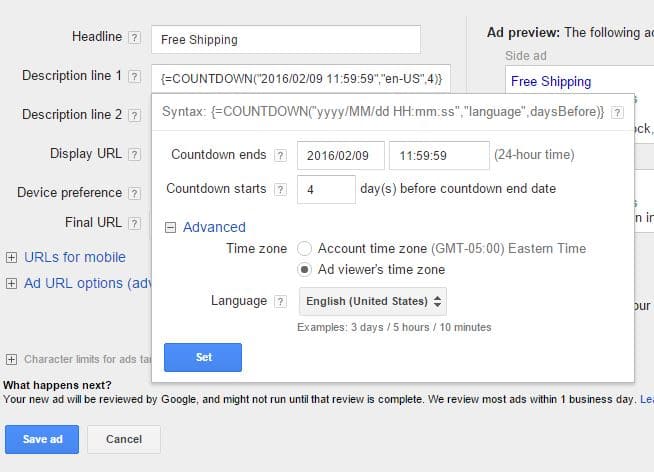
Task: Click help icon next to Display URL
Action: (134, 155)
